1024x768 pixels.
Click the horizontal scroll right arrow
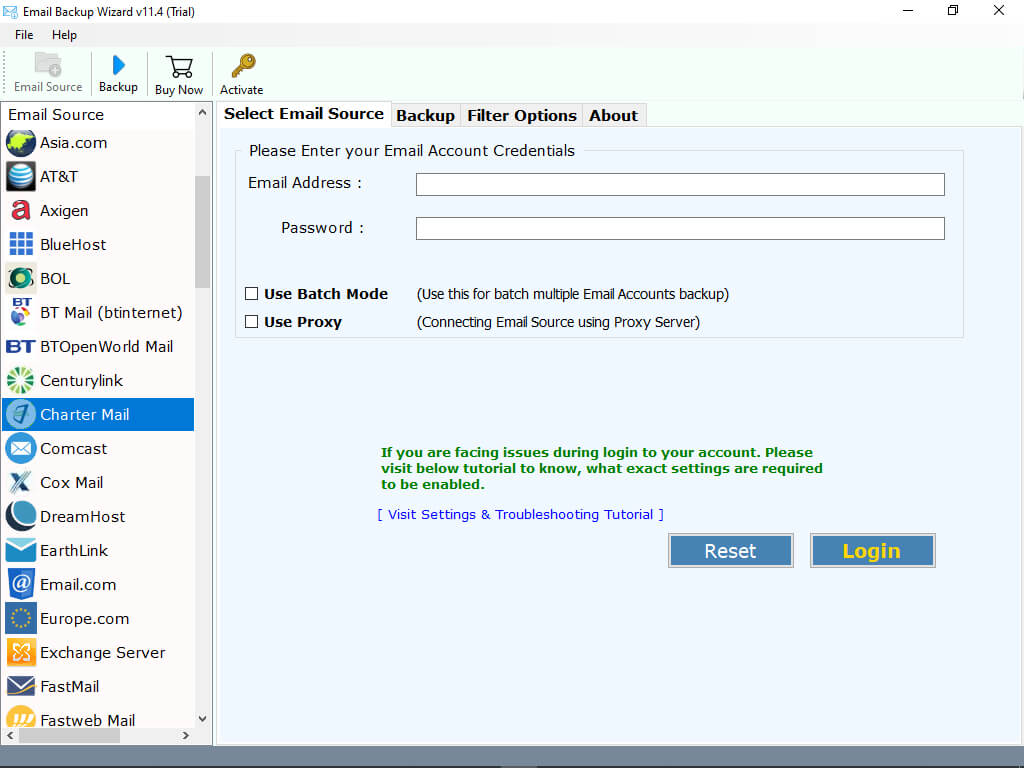(x=186, y=736)
